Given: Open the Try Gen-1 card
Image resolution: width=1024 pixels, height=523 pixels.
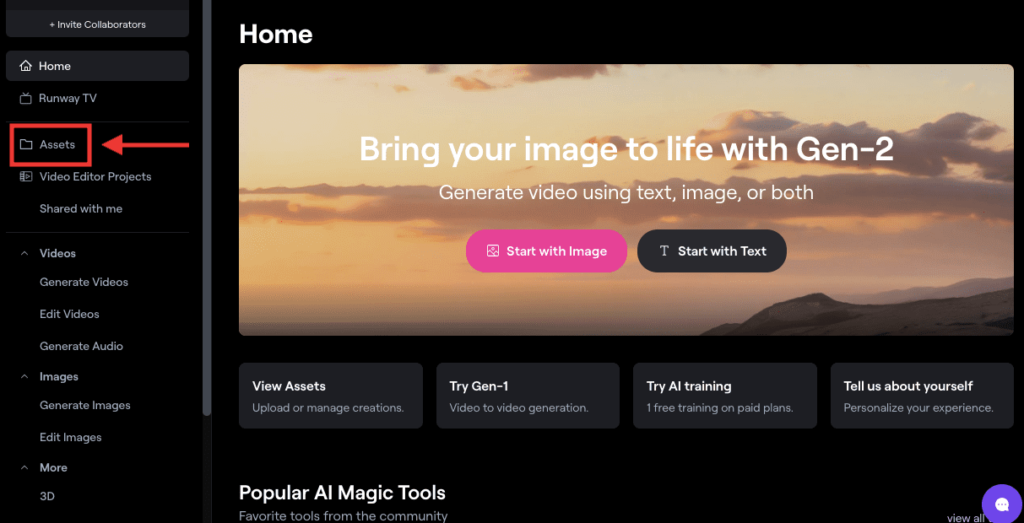Looking at the screenshot, I should coord(528,396).
